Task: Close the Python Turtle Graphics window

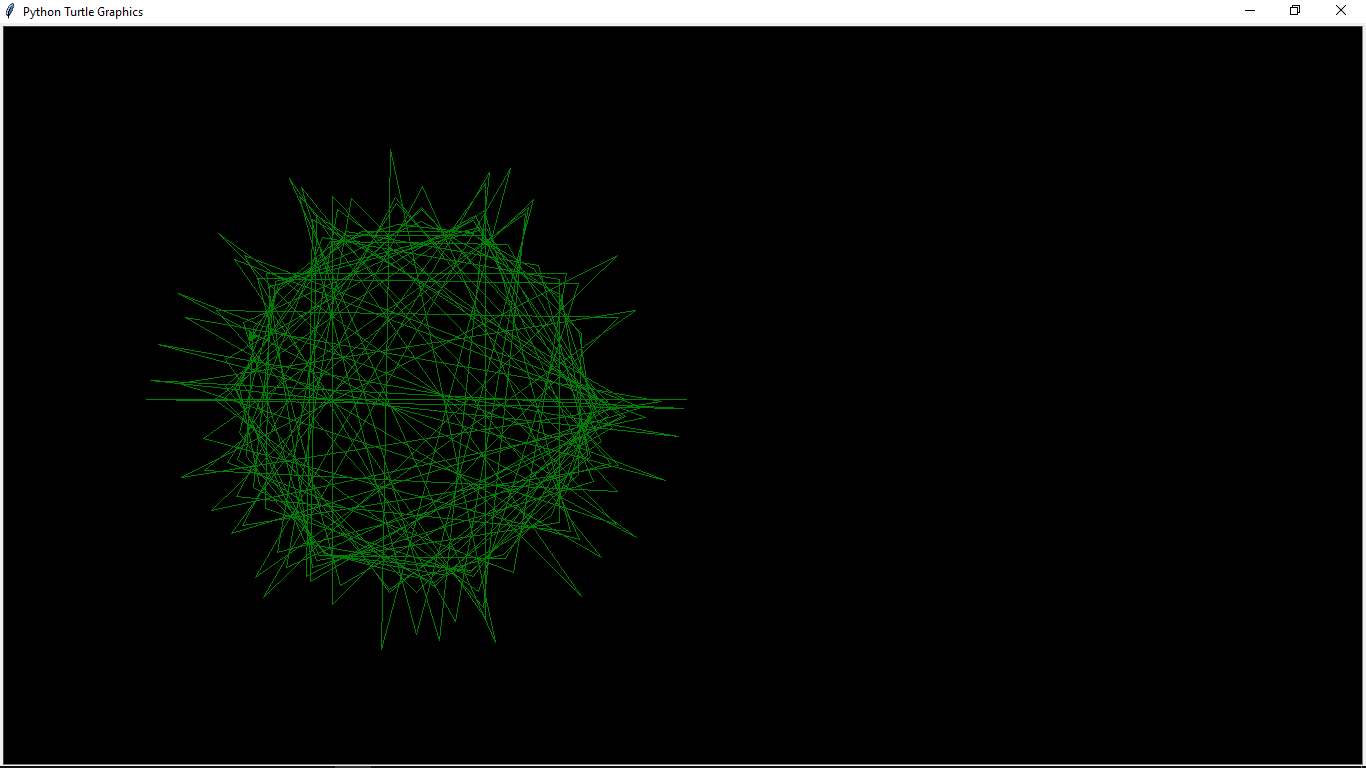Action: pos(1340,10)
